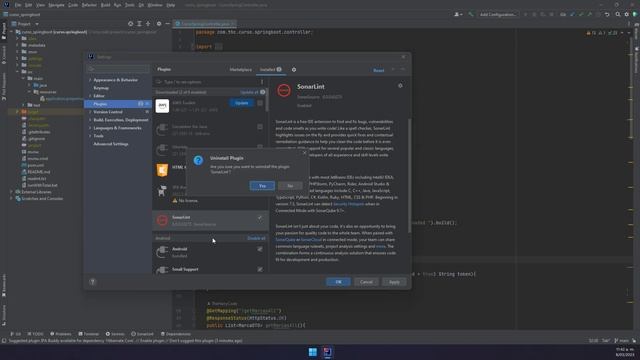Open Project panel gear options
Image resolution: width=640 pixels, height=360 pixels.
(x=159, y=24)
